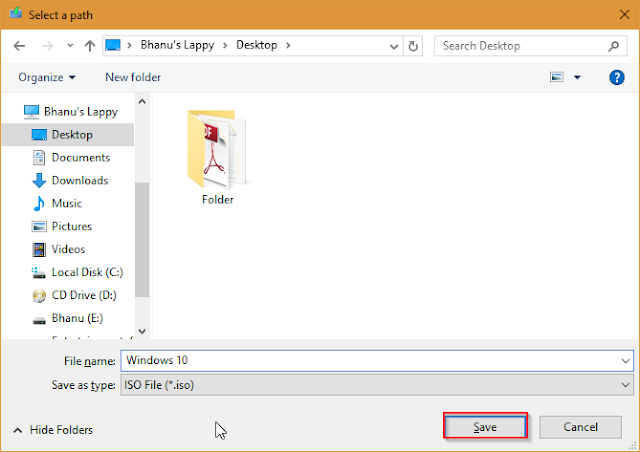The image size is (640, 452).
Task: Open Bhanu (E:) drive in navigation pane
Action: pos(77,318)
